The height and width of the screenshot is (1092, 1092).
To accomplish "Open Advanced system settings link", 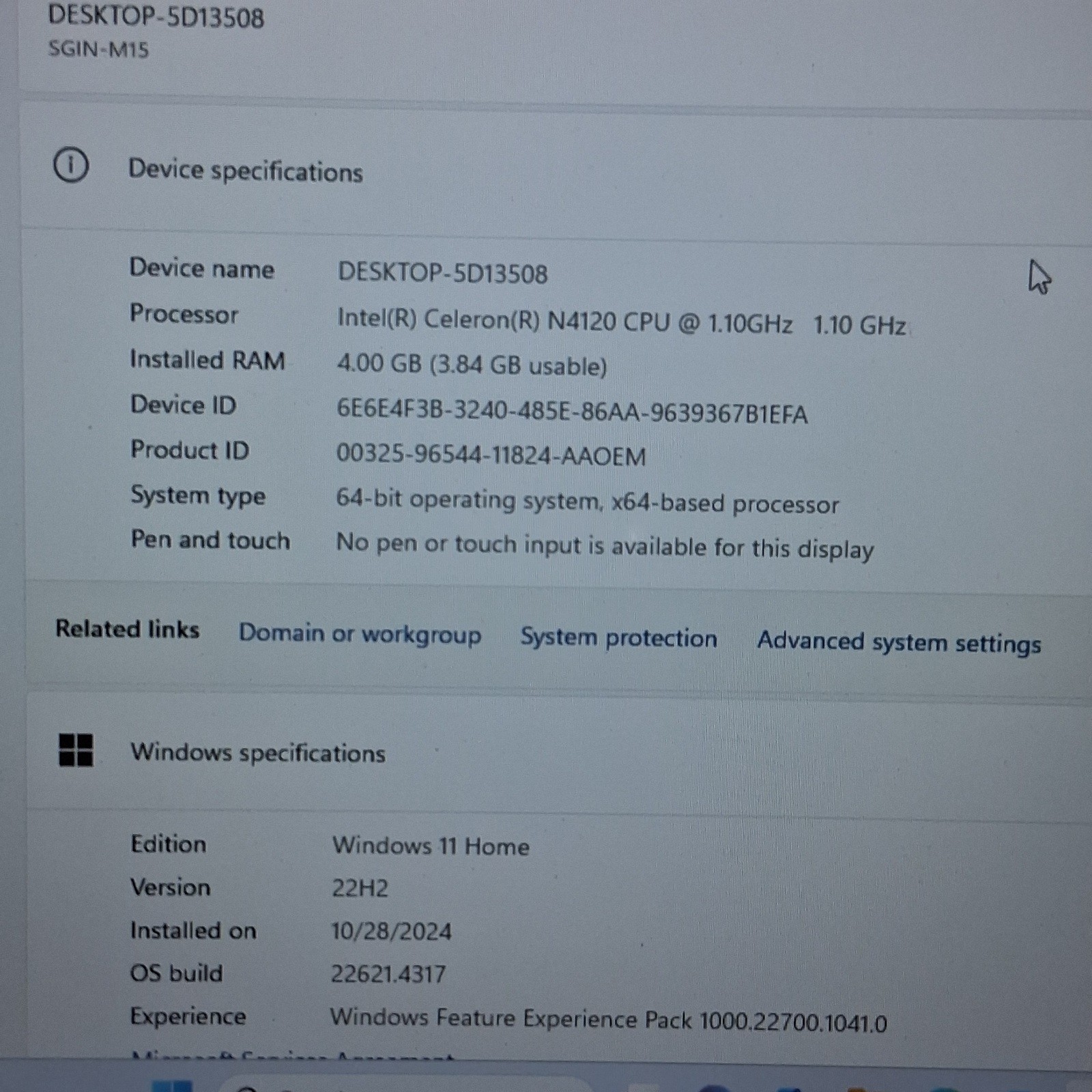I will click(x=899, y=642).
